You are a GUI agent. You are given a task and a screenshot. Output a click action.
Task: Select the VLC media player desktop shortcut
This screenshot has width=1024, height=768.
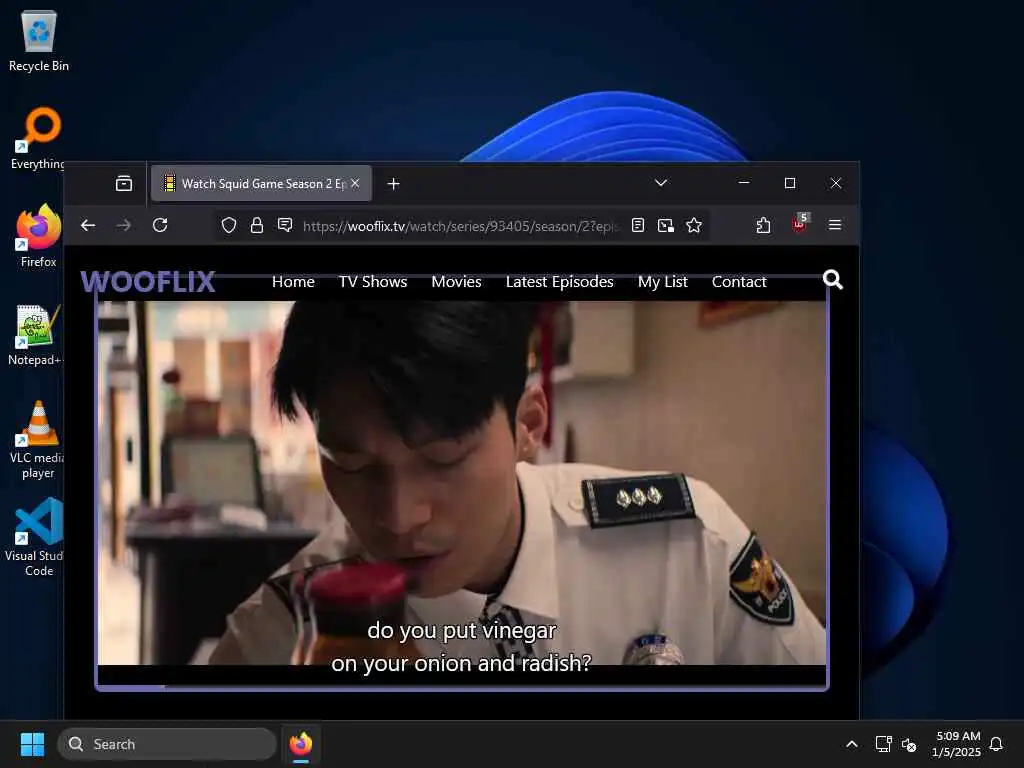[39, 440]
